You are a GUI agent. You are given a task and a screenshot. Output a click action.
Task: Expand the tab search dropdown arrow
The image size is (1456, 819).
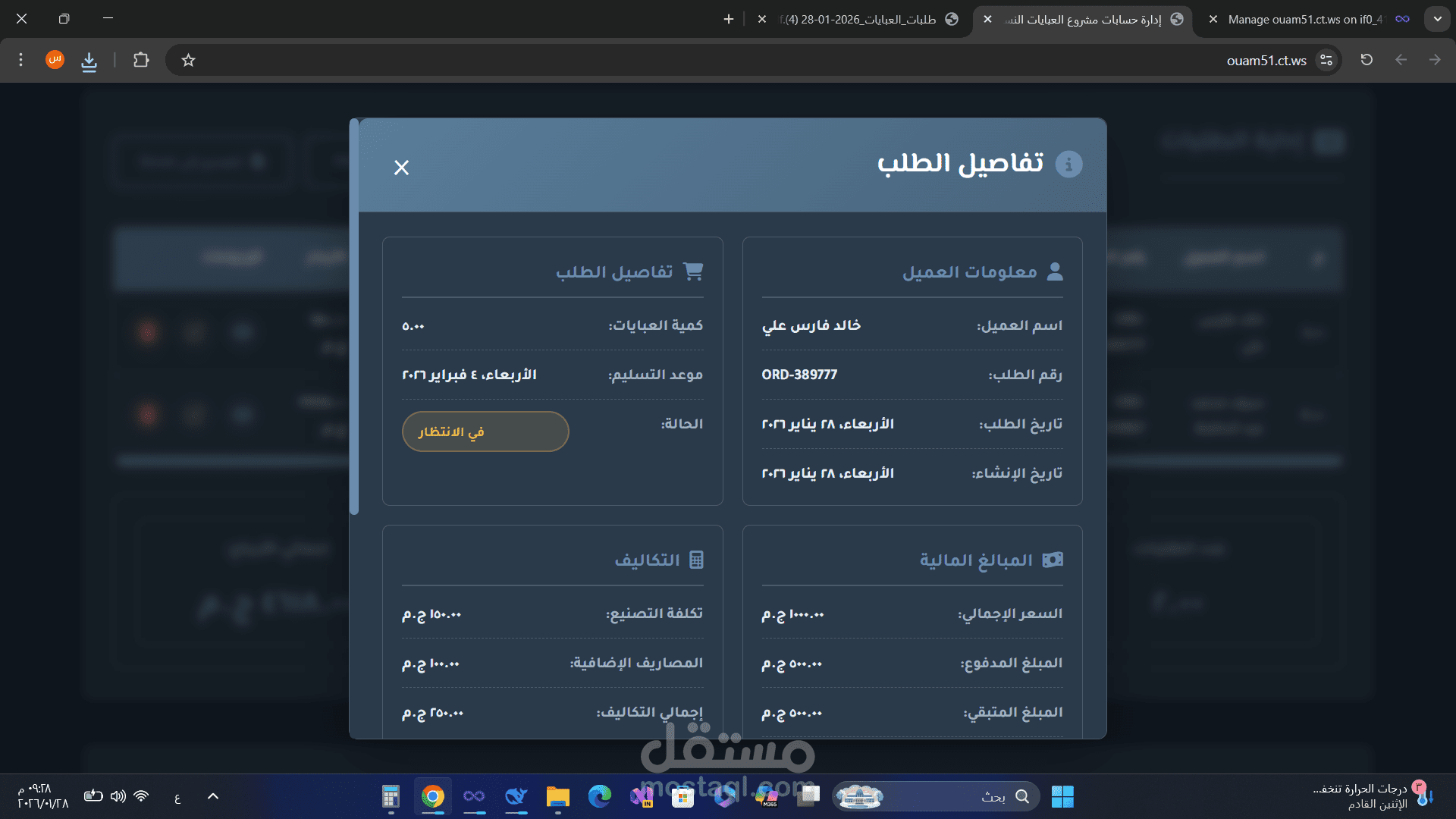[x=1437, y=19]
